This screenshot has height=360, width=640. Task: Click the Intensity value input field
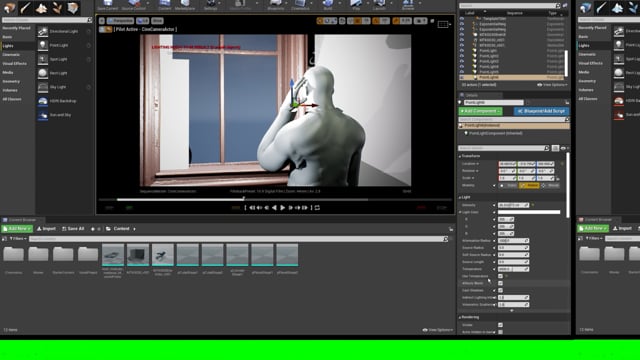click(513, 205)
